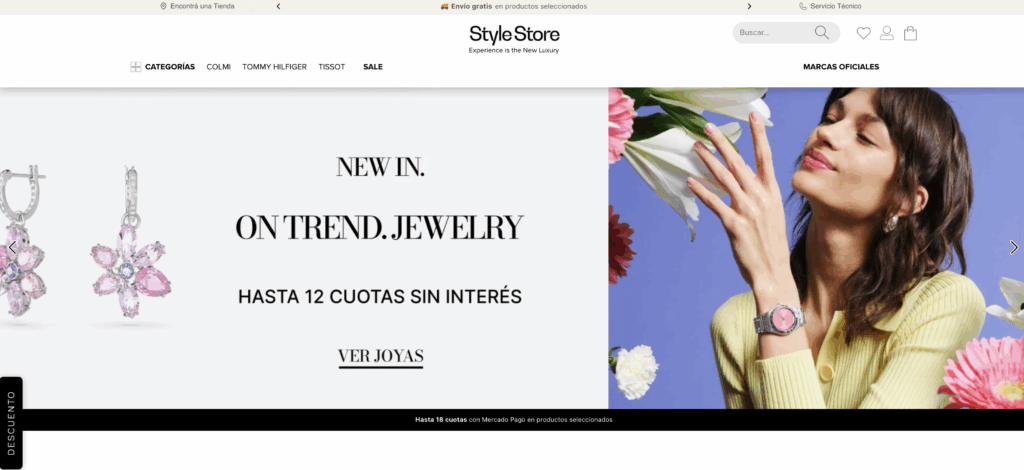Click the VER JOYAS link
Image resolution: width=1024 pixels, height=470 pixels.
click(x=381, y=357)
